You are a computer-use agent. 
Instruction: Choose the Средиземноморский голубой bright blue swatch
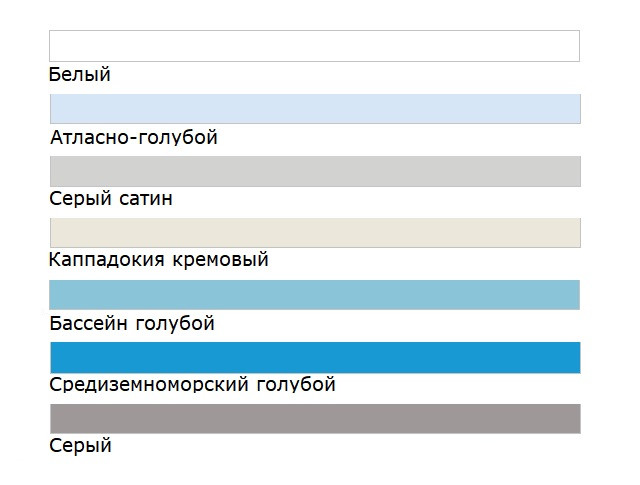tap(314, 357)
